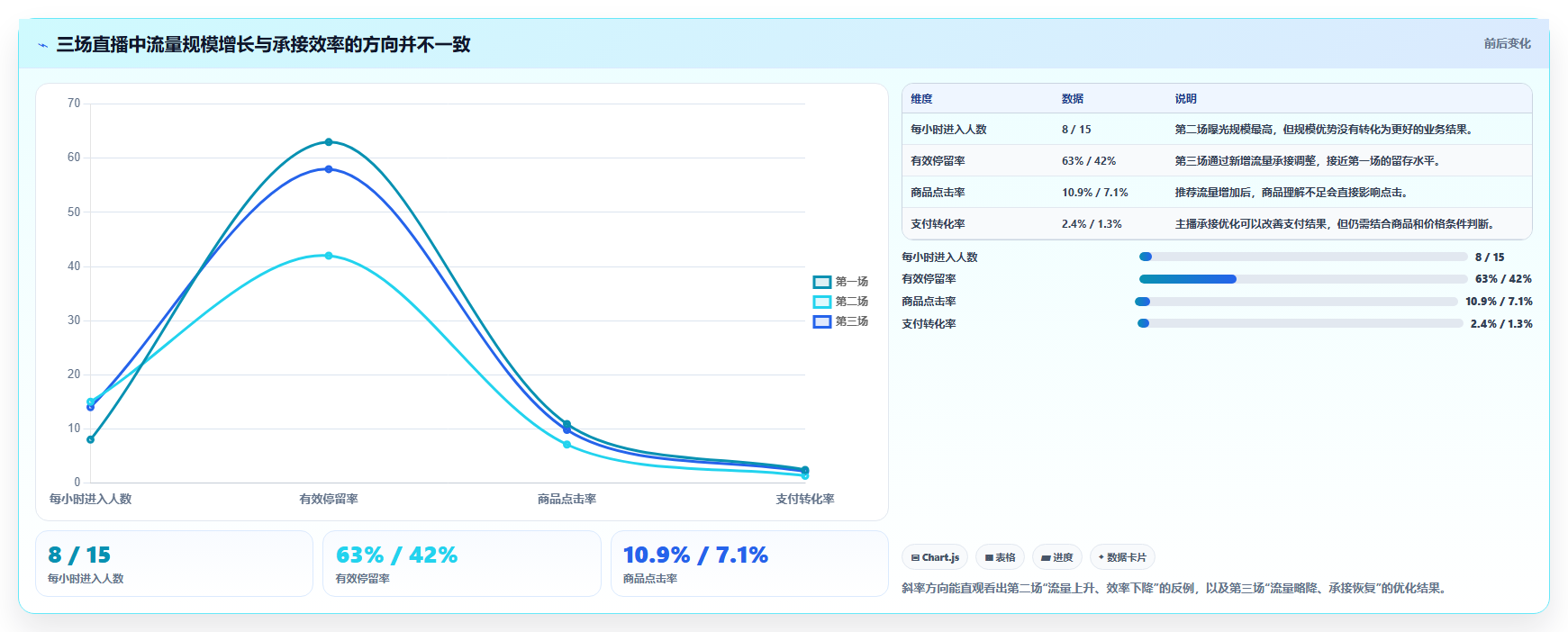Click the table data cell 63% / 42%
Viewport: 1568px width, 632px height.
(1089, 161)
